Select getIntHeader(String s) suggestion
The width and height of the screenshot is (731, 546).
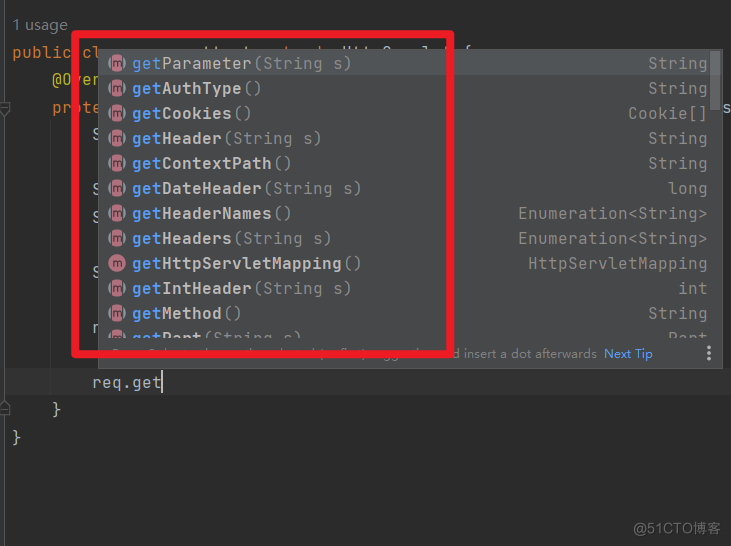coord(241,288)
